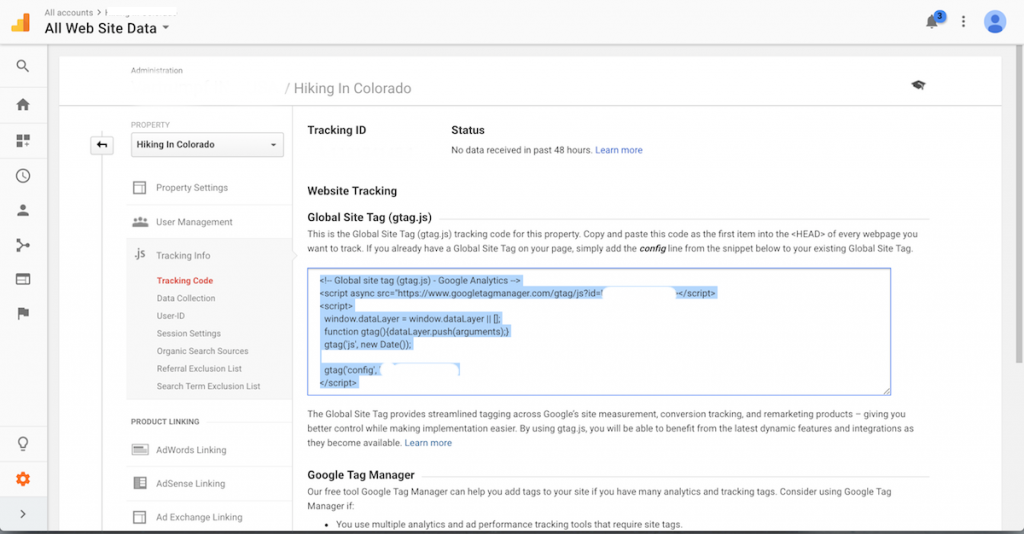This screenshot has height=534, width=1024.
Task: Select Organic Search Sources item
Action: click(x=202, y=351)
